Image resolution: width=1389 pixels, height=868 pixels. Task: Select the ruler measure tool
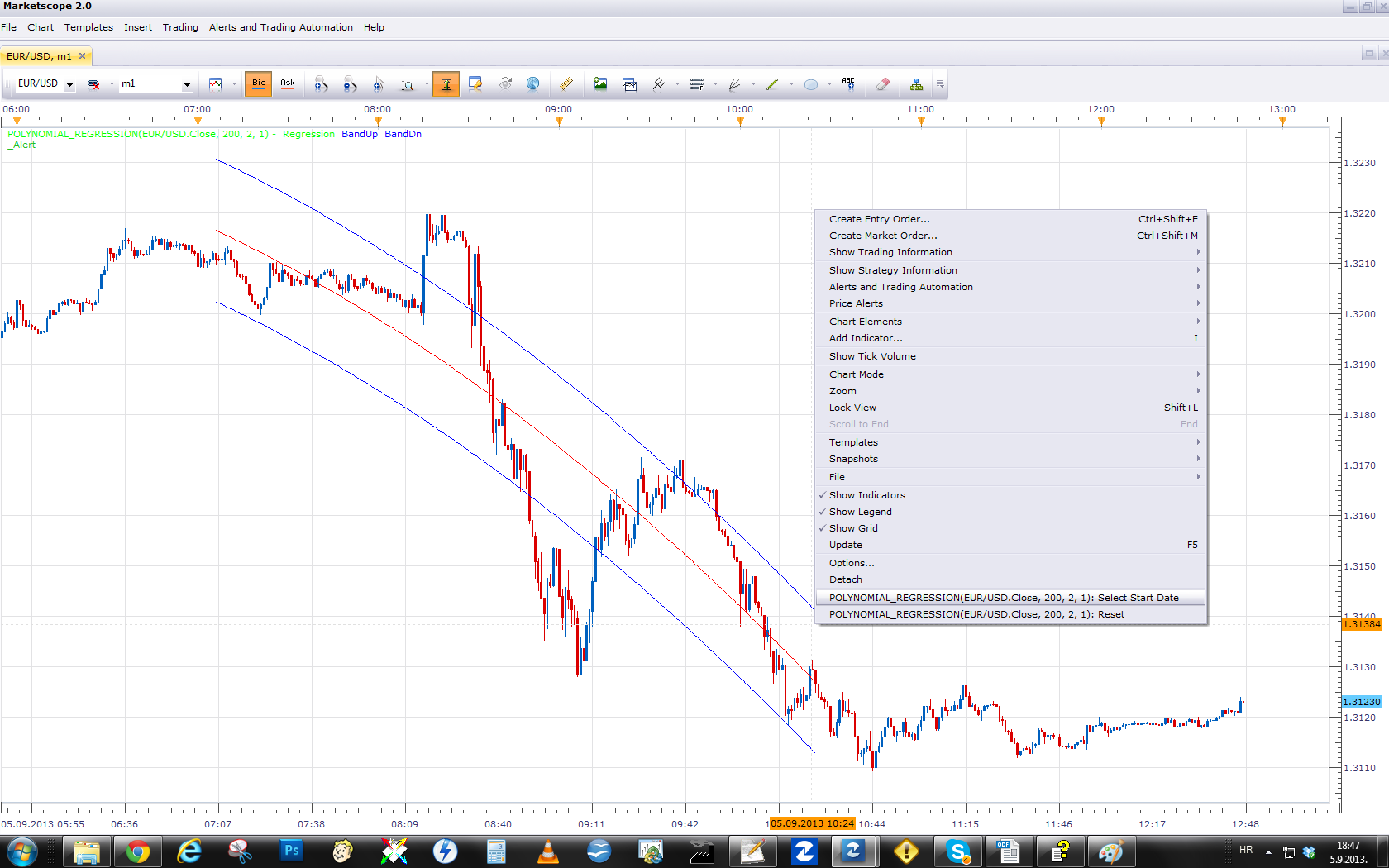[x=566, y=83]
